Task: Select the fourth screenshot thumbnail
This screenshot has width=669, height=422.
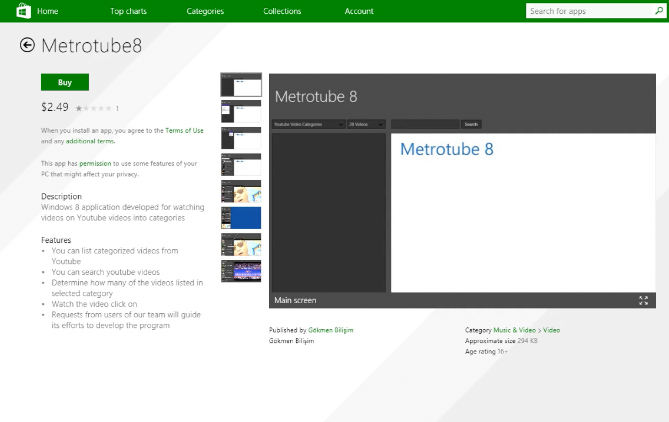Action: point(241,165)
